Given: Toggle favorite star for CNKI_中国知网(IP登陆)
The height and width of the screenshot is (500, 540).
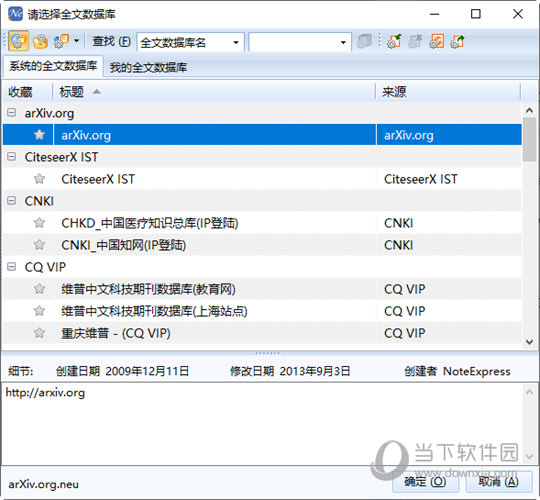Looking at the screenshot, I should point(39,245).
